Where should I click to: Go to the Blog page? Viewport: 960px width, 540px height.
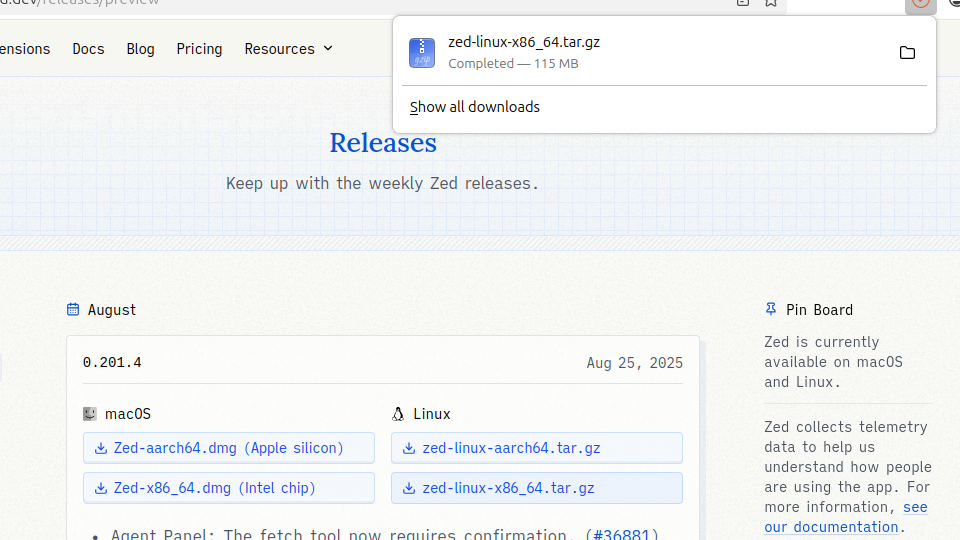(140, 49)
